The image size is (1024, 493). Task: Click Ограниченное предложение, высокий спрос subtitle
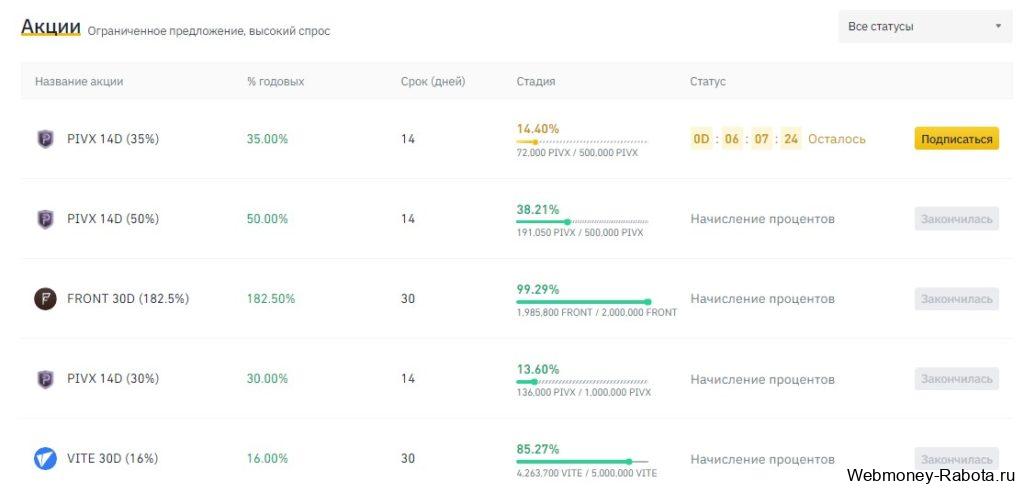point(208,31)
